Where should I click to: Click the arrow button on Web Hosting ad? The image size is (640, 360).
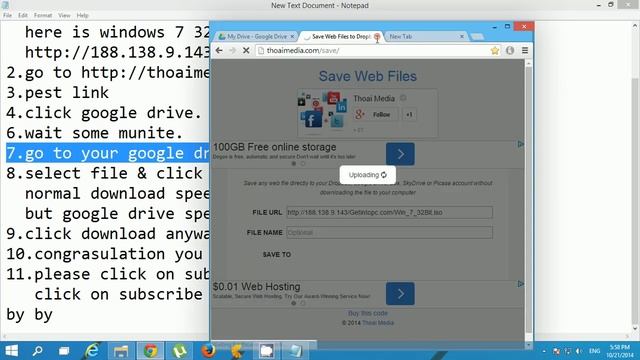(400, 293)
